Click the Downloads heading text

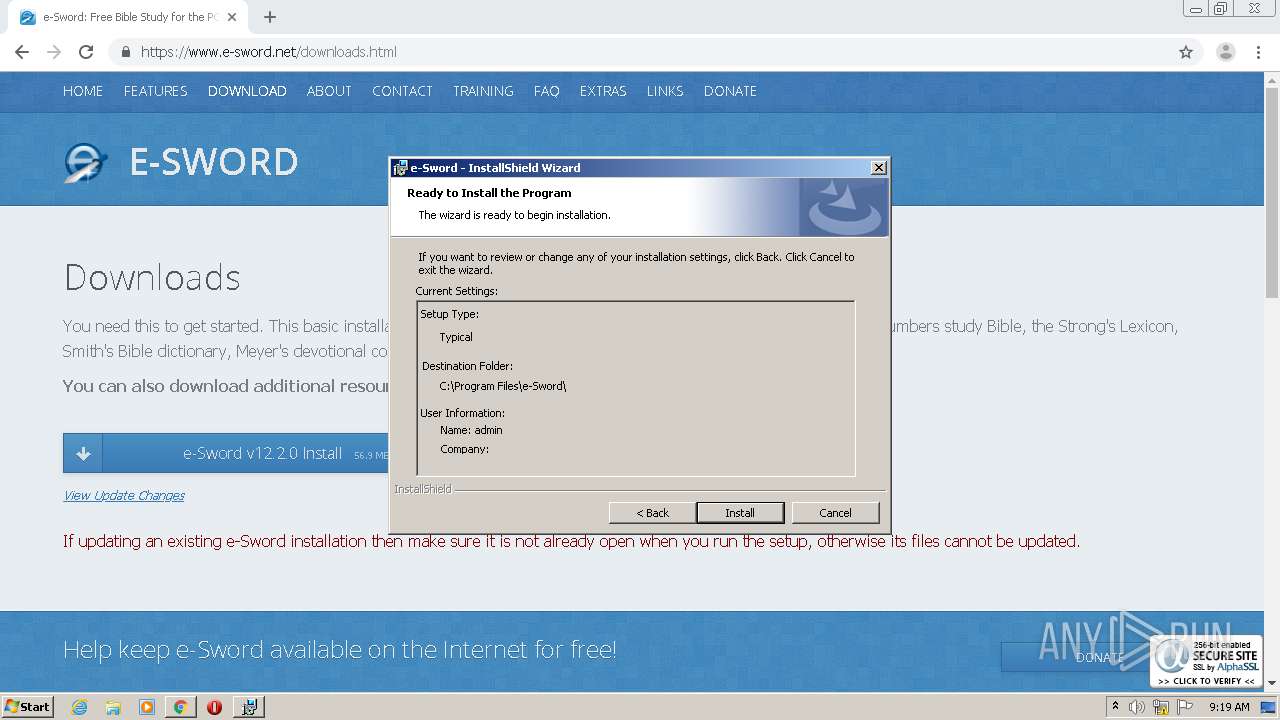tap(152, 277)
